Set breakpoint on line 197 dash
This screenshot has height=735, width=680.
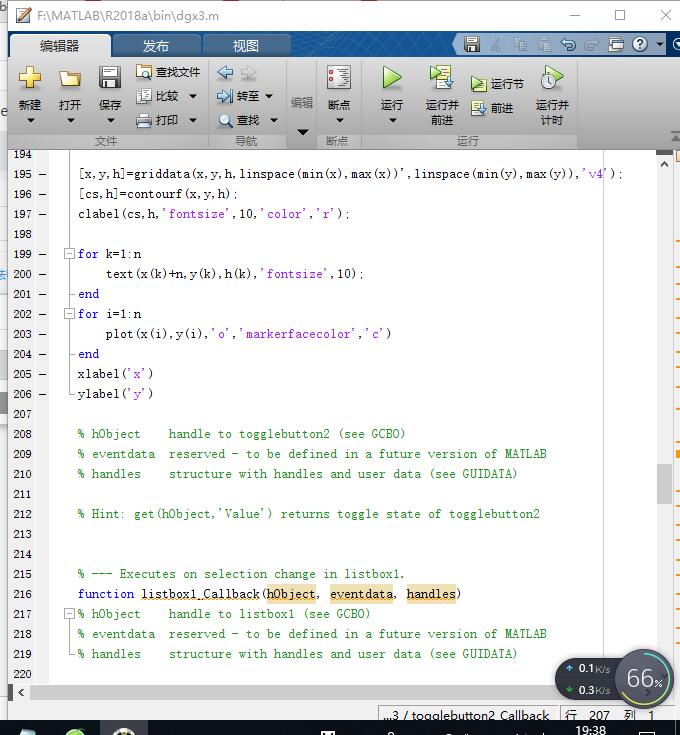point(43,214)
